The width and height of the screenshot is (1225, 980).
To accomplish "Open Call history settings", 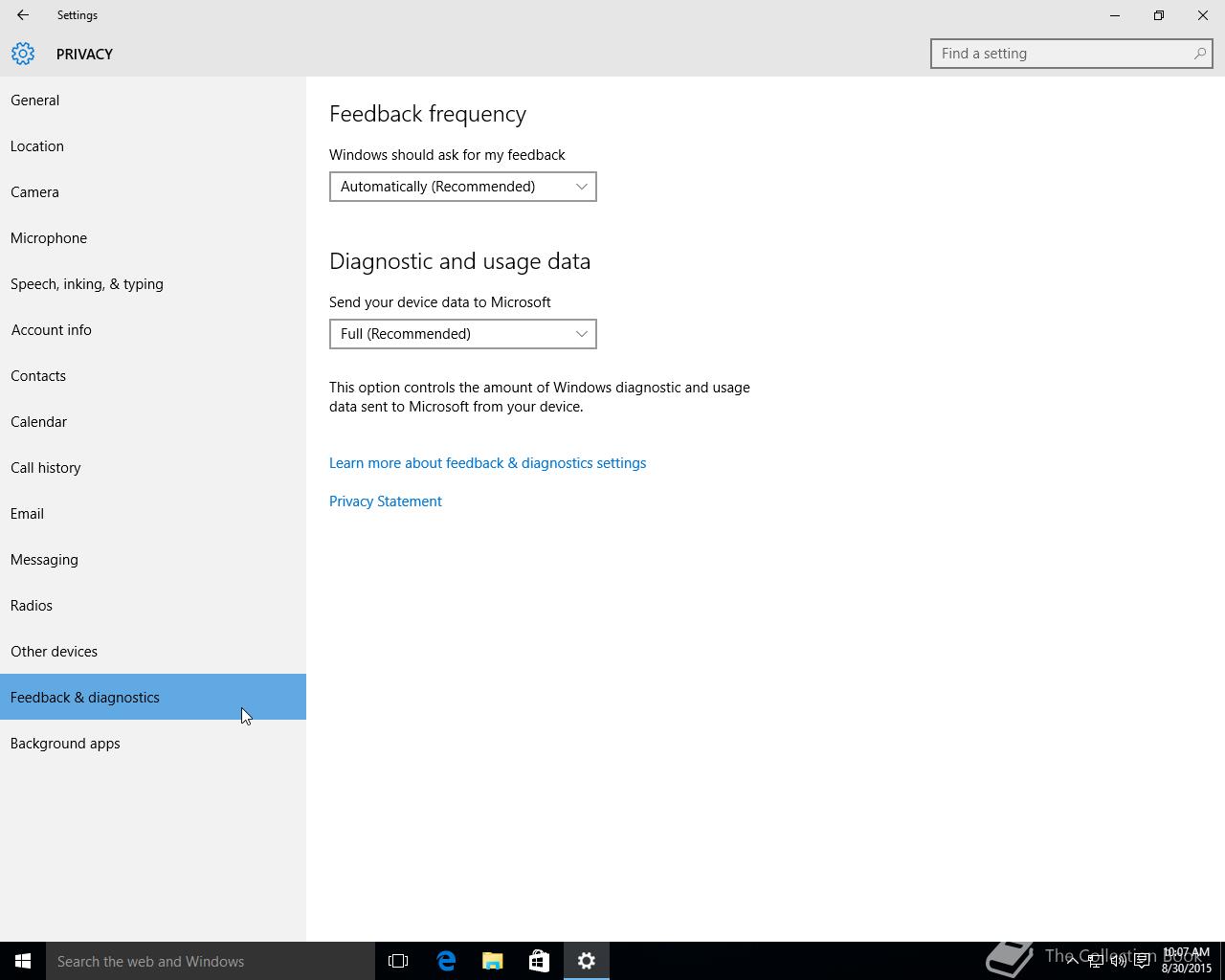I will pyautogui.click(x=153, y=468).
